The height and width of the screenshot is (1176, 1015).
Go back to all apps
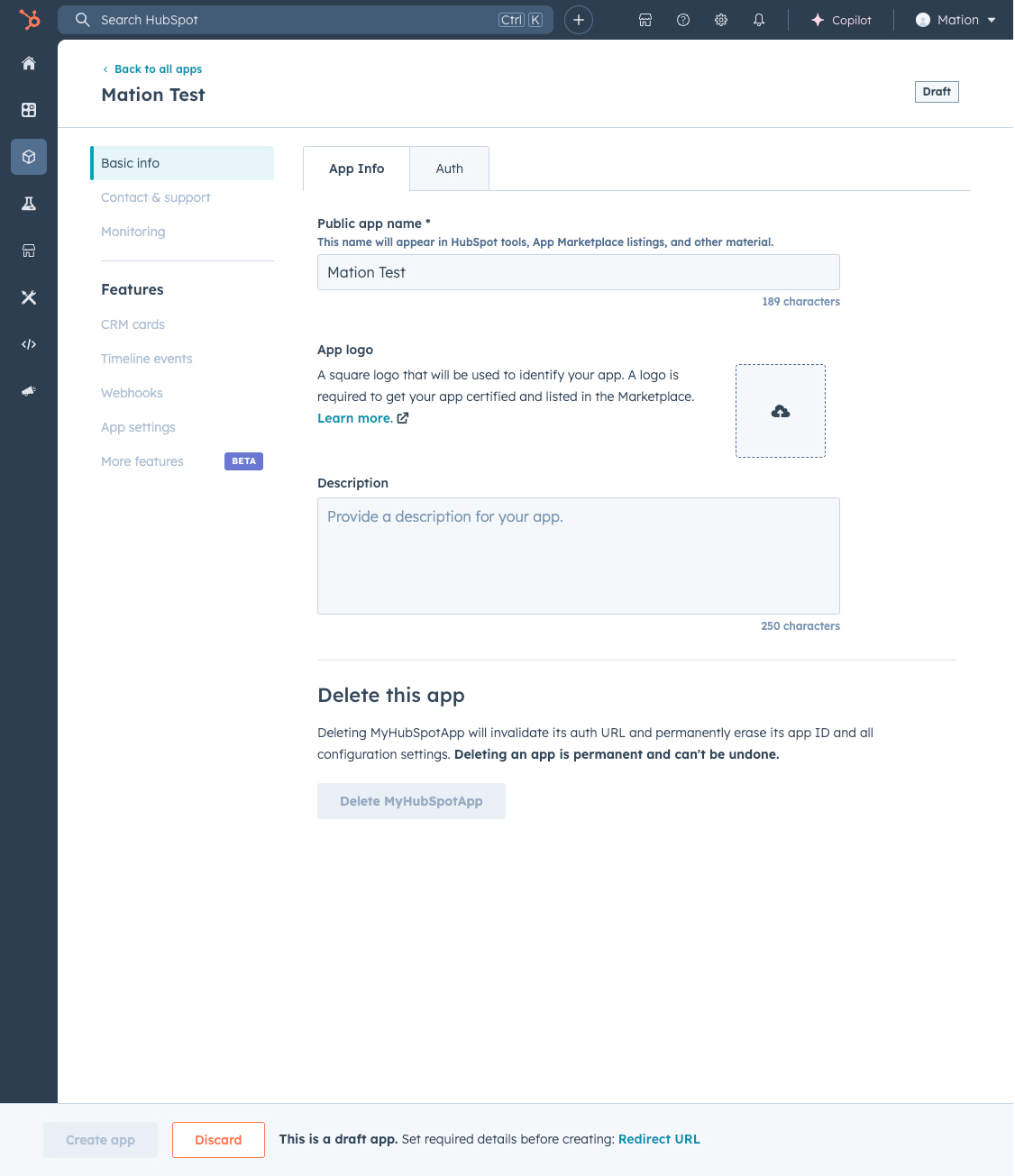[152, 69]
